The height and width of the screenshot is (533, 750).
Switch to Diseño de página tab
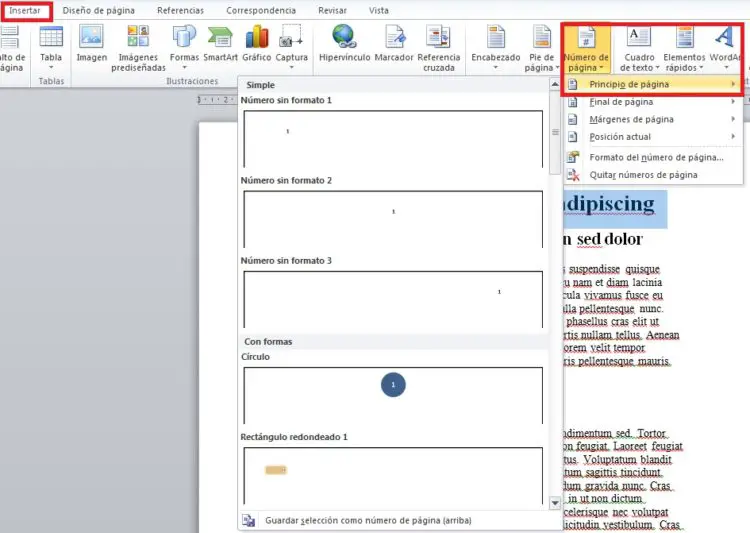point(99,11)
